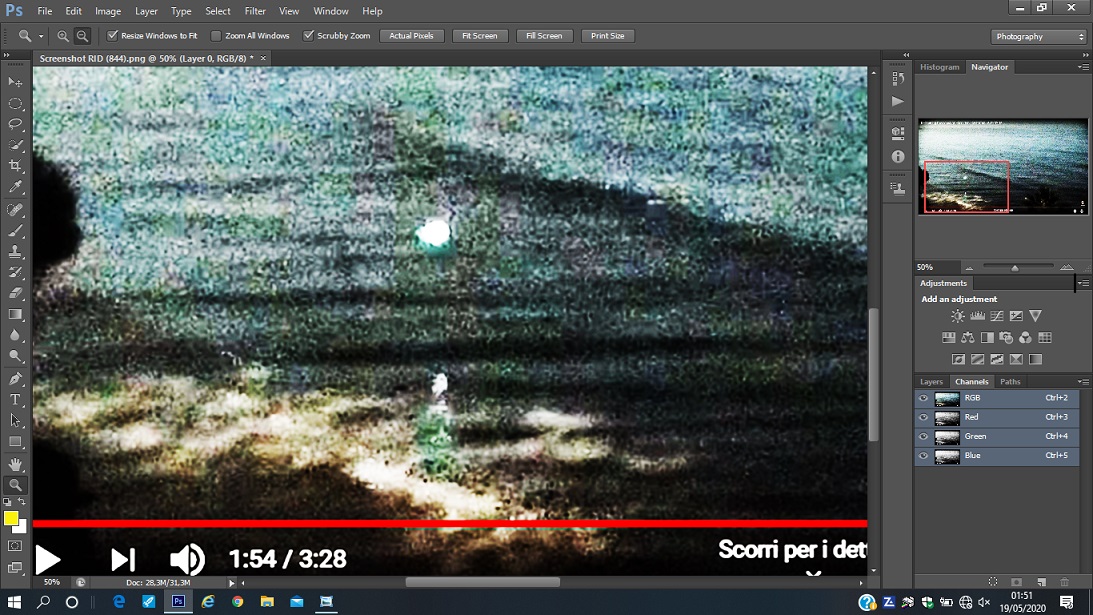This screenshot has height=615, width=1093.
Task: Hide the Red channel visibility eye
Action: (924, 417)
